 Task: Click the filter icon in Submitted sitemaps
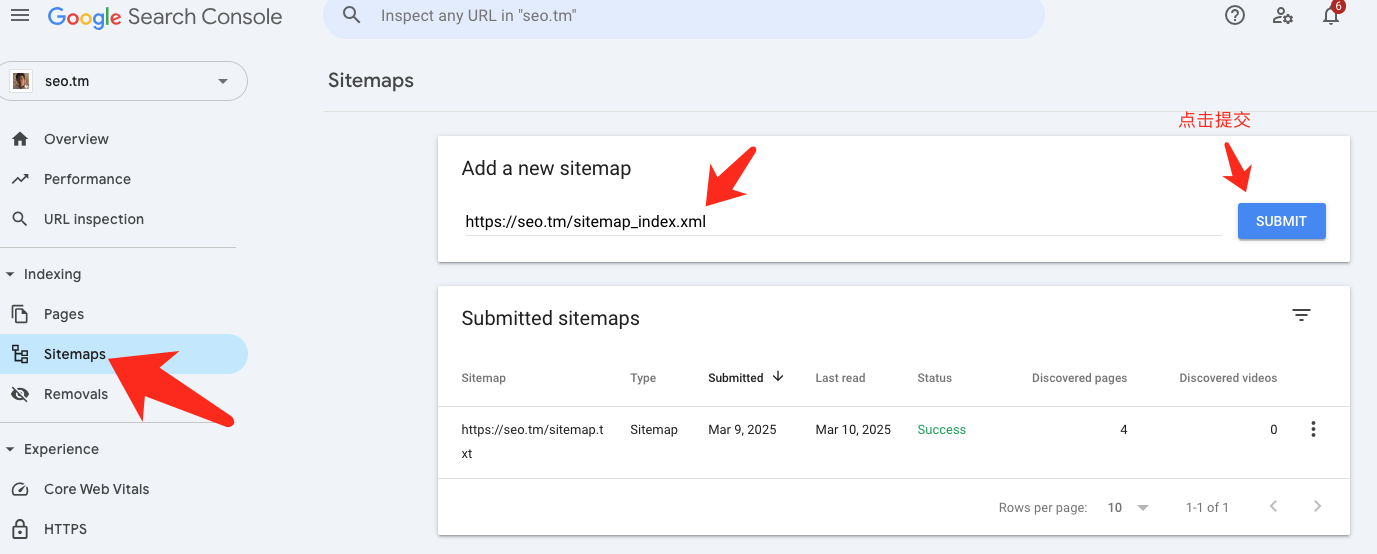point(1301,315)
